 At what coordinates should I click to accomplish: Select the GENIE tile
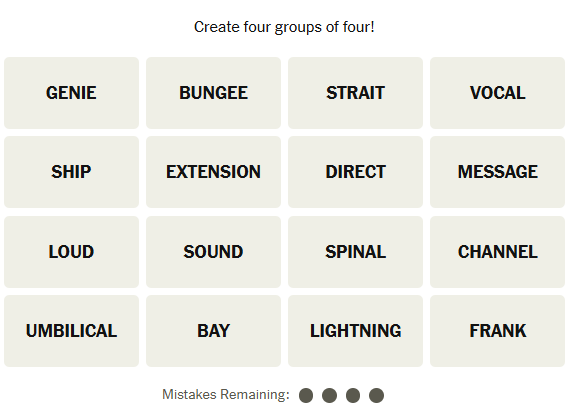[71, 93]
